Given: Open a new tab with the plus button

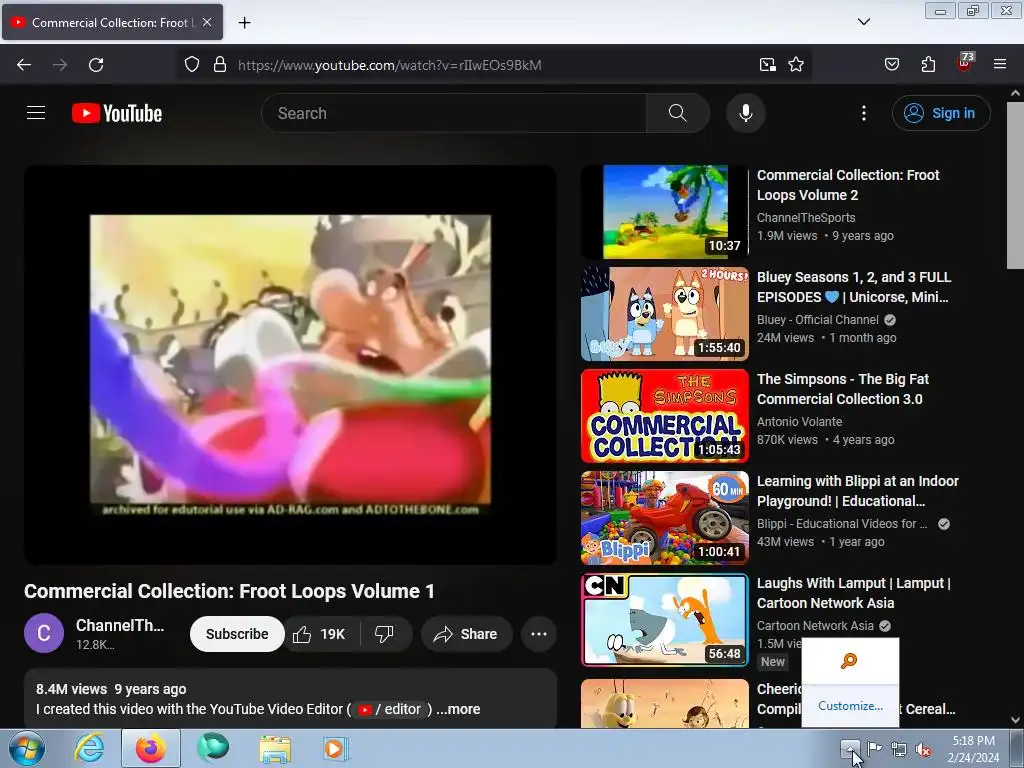Looking at the screenshot, I should pos(244,23).
